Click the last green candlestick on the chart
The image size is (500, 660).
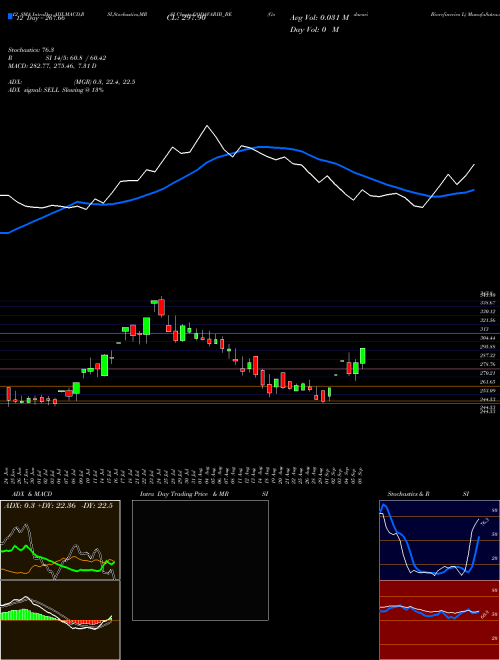(x=362, y=356)
